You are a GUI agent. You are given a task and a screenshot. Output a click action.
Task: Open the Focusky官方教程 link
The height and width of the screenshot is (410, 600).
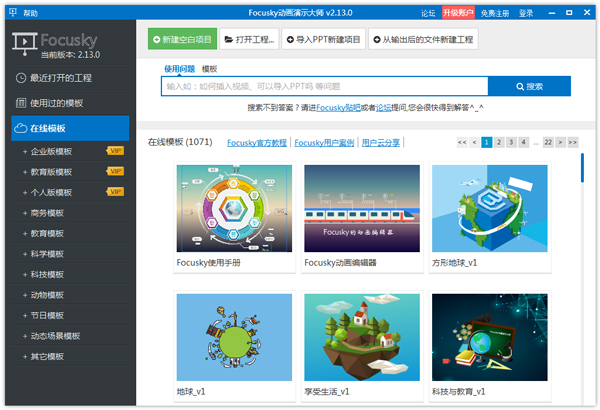pos(257,143)
